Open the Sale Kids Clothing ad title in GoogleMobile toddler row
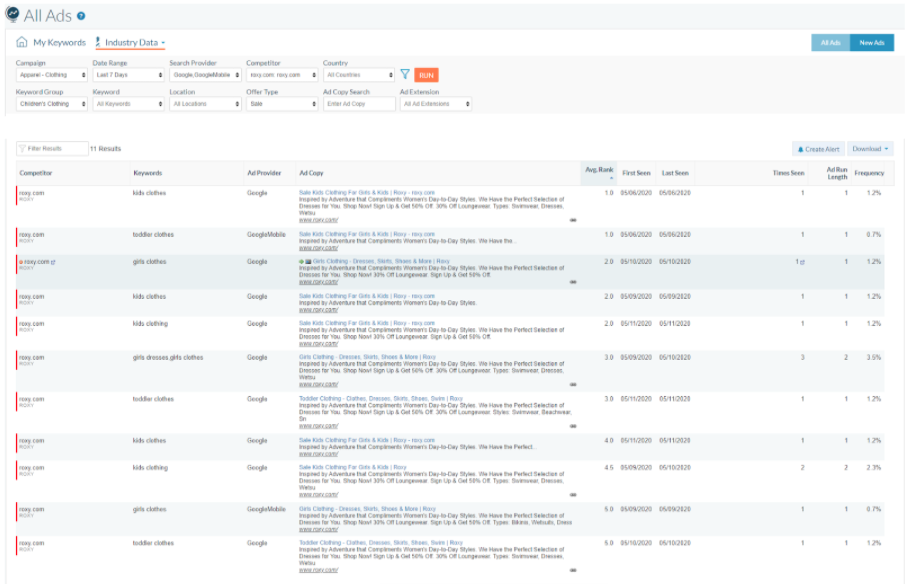This screenshot has width=917, height=584. click(367, 234)
